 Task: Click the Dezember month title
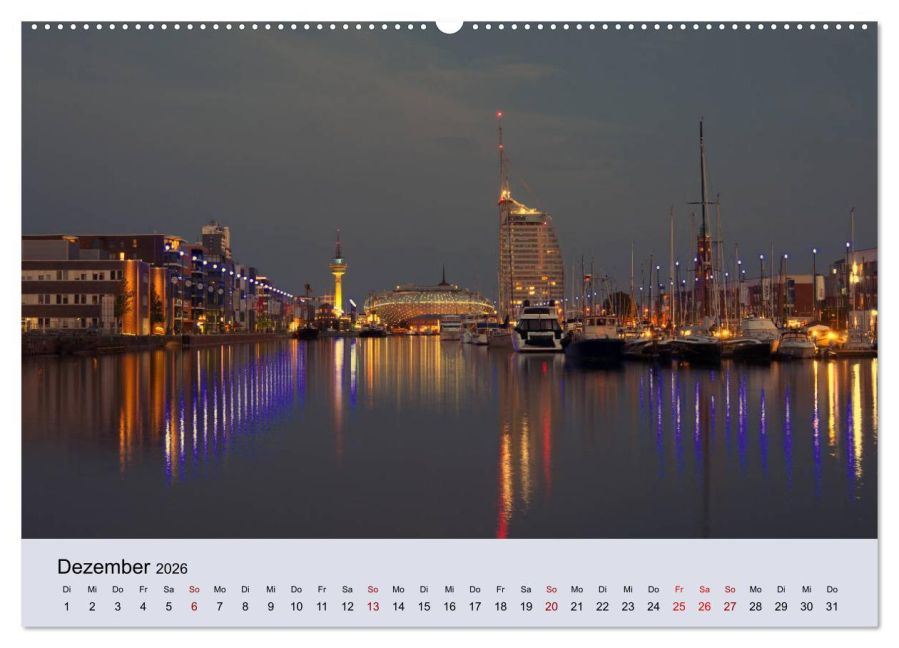103,567
